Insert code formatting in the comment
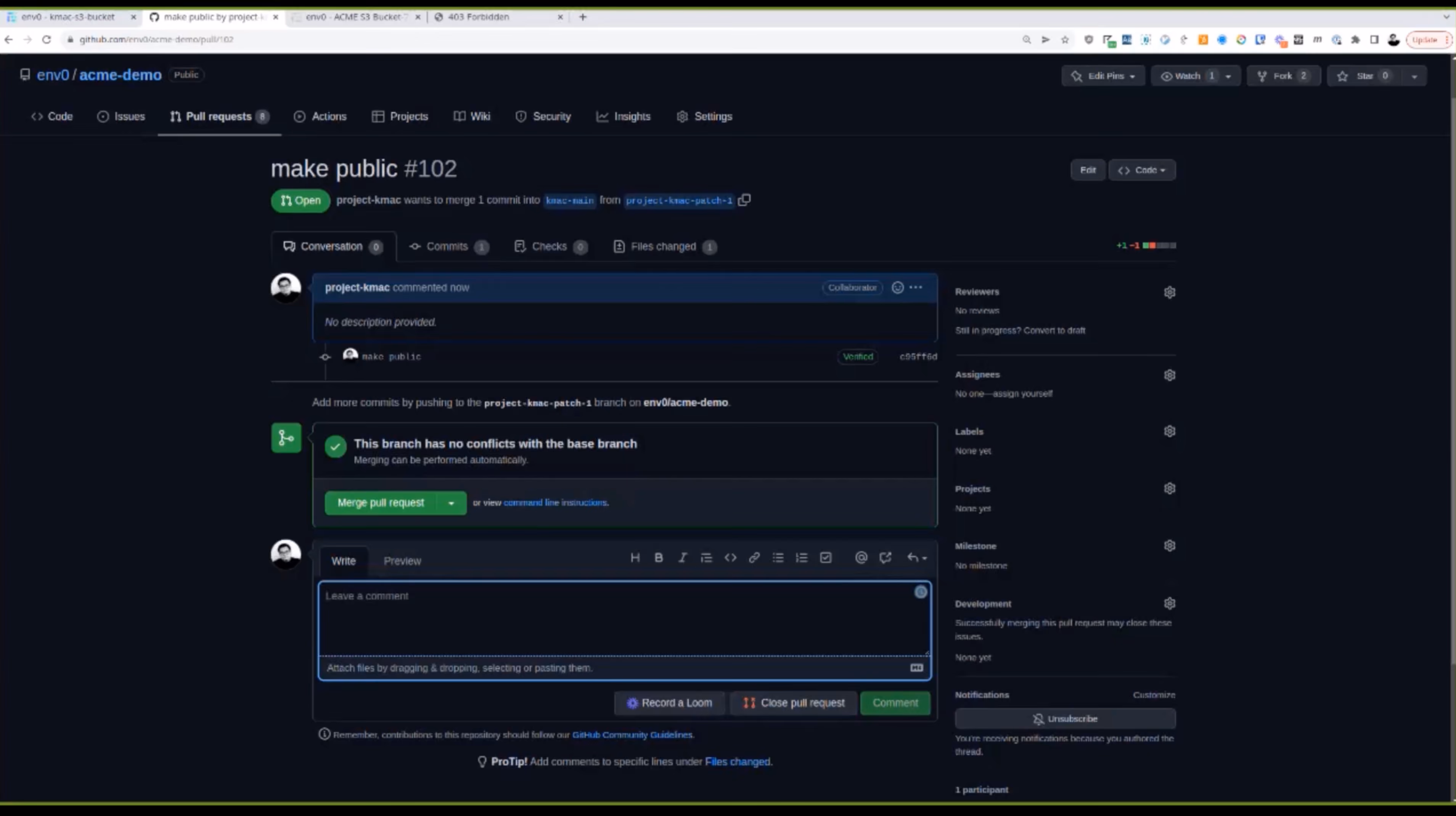 point(730,558)
